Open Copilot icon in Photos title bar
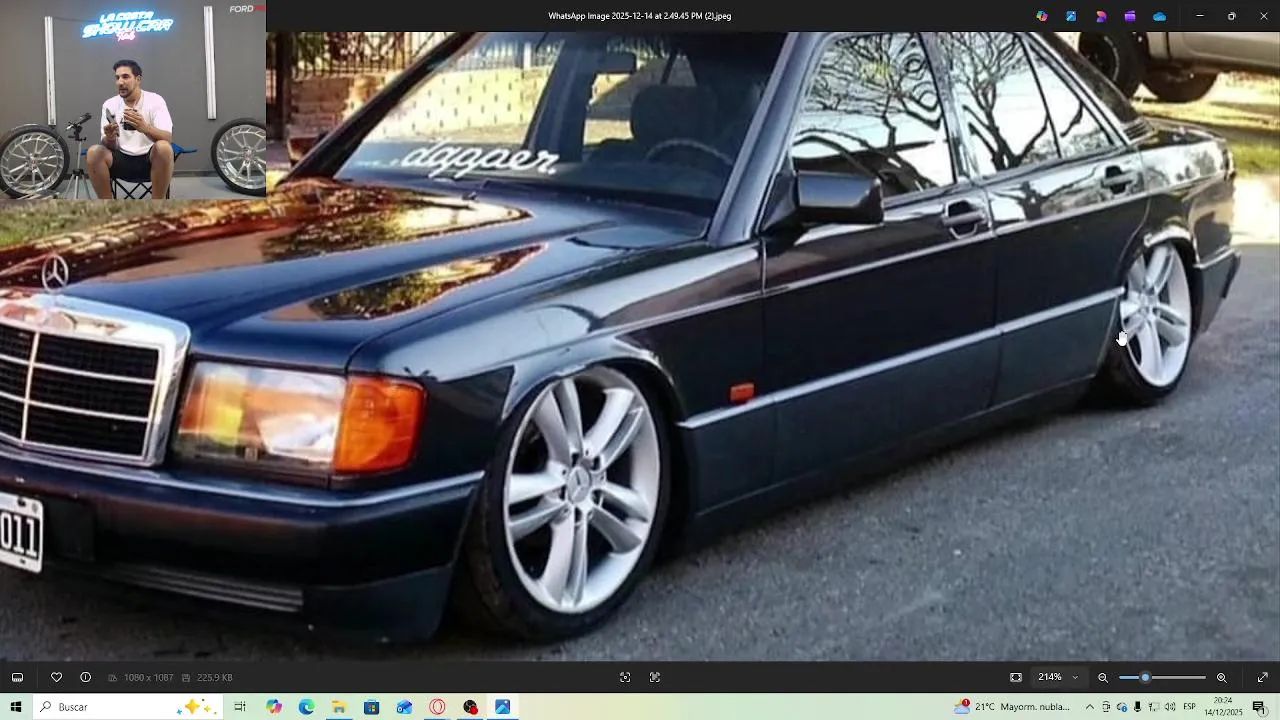The width and height of the screenshot is (1280, 720). [1042, 16]
